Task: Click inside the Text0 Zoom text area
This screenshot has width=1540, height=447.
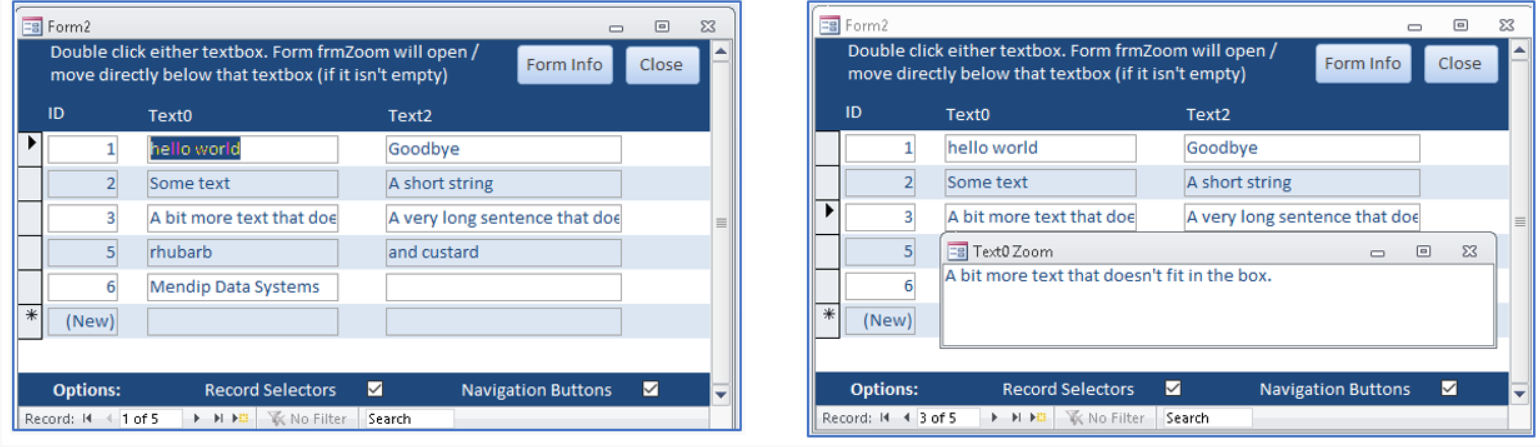Action: [x=1217, y=310]
